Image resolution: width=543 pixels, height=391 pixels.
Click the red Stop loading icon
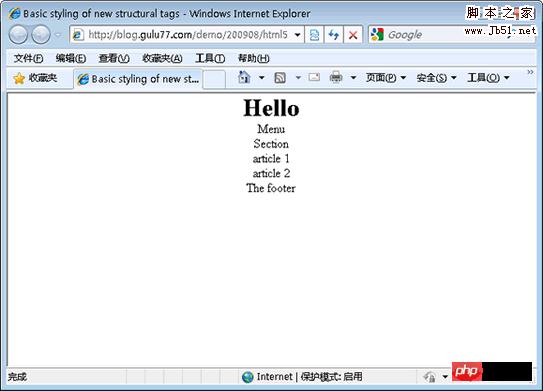(x=353, y=35)
